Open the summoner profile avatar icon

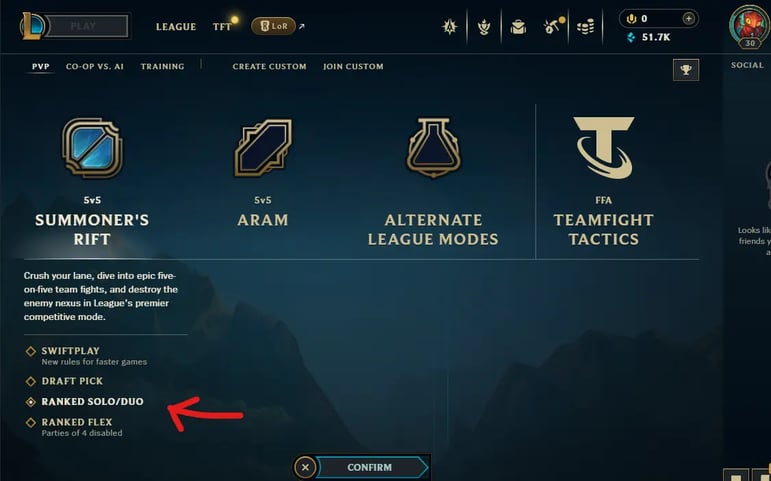(749, 25)
